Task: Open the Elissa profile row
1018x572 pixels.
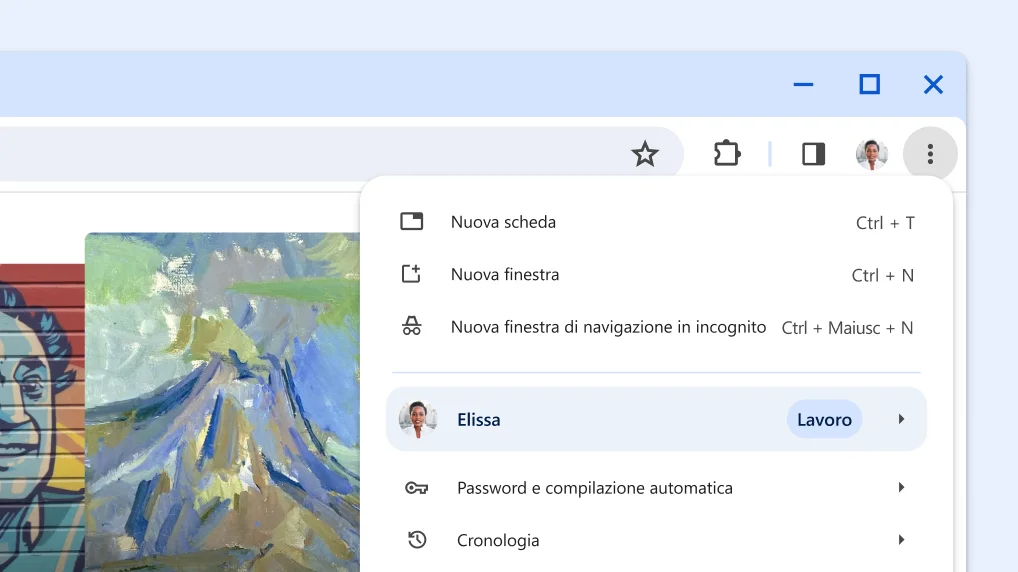Action: (x=656, y=419)
